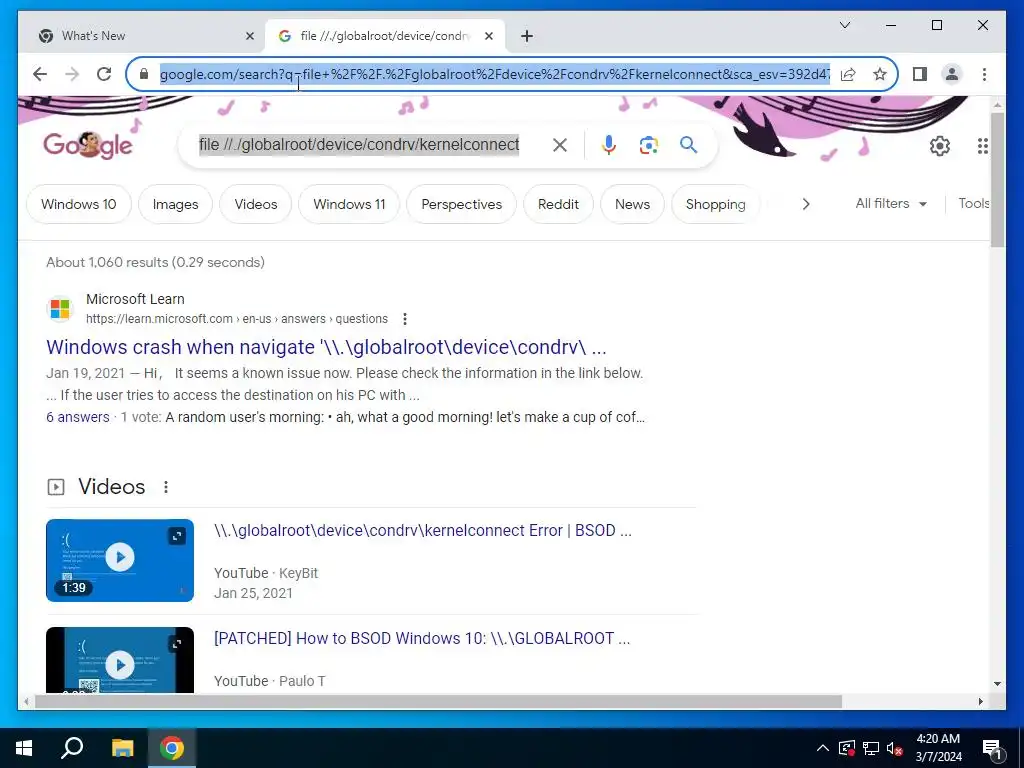
Task: Open Windows crash when navigate result
Action: tap(326, 347)
